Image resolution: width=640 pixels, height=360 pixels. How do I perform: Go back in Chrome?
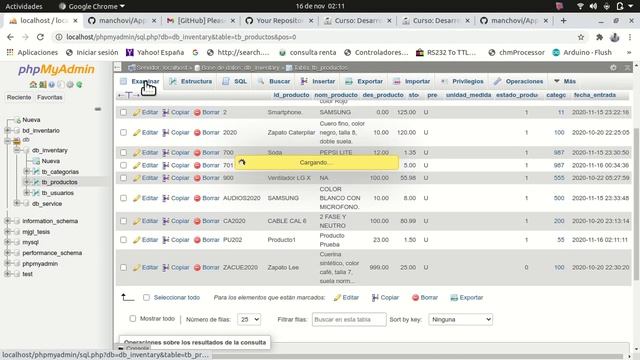click(x=10, y=37)
